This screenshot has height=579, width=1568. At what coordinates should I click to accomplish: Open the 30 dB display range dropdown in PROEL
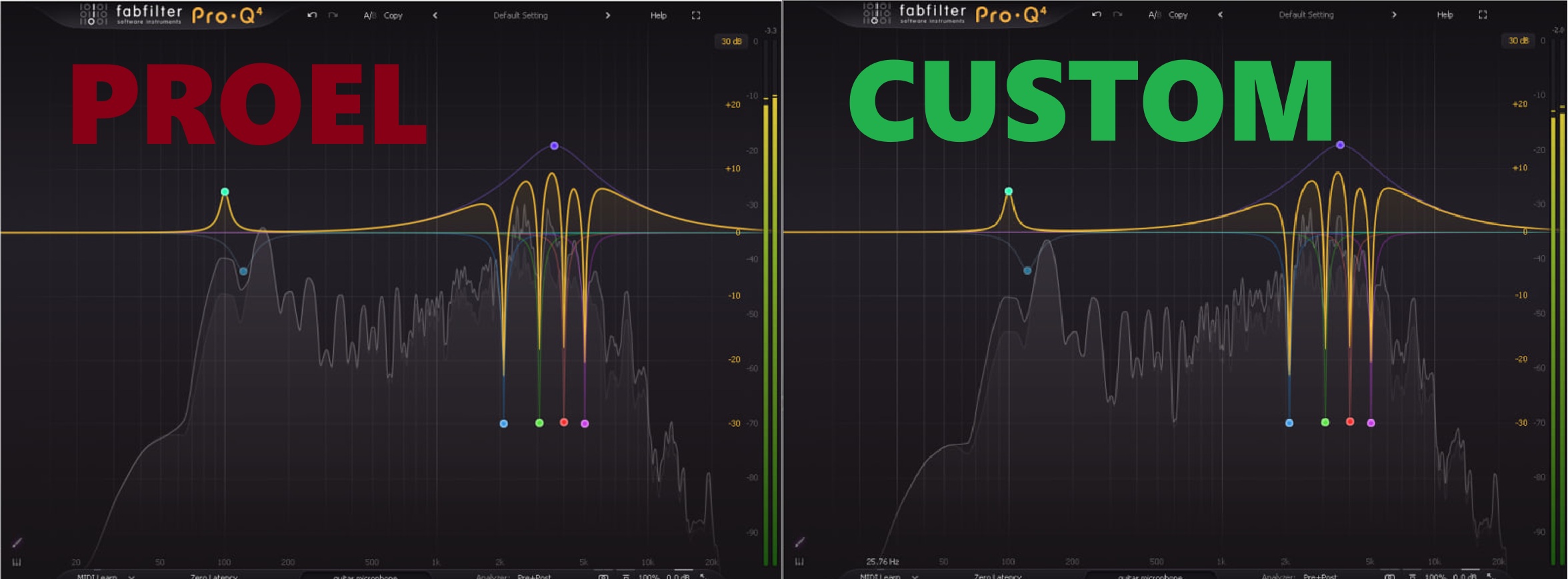click(x=731, y=41)
